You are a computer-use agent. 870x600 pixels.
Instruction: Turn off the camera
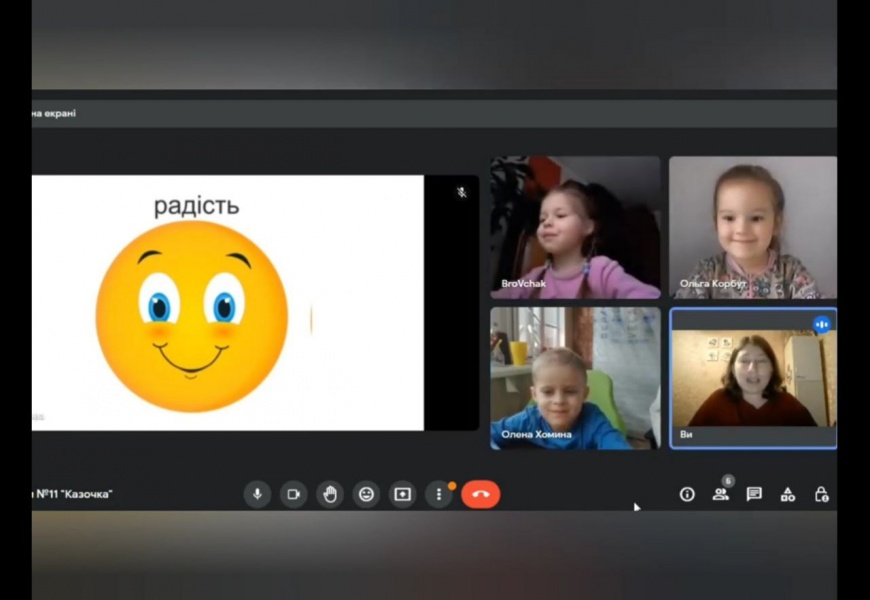pyautogui.click(x=293, y=494)
